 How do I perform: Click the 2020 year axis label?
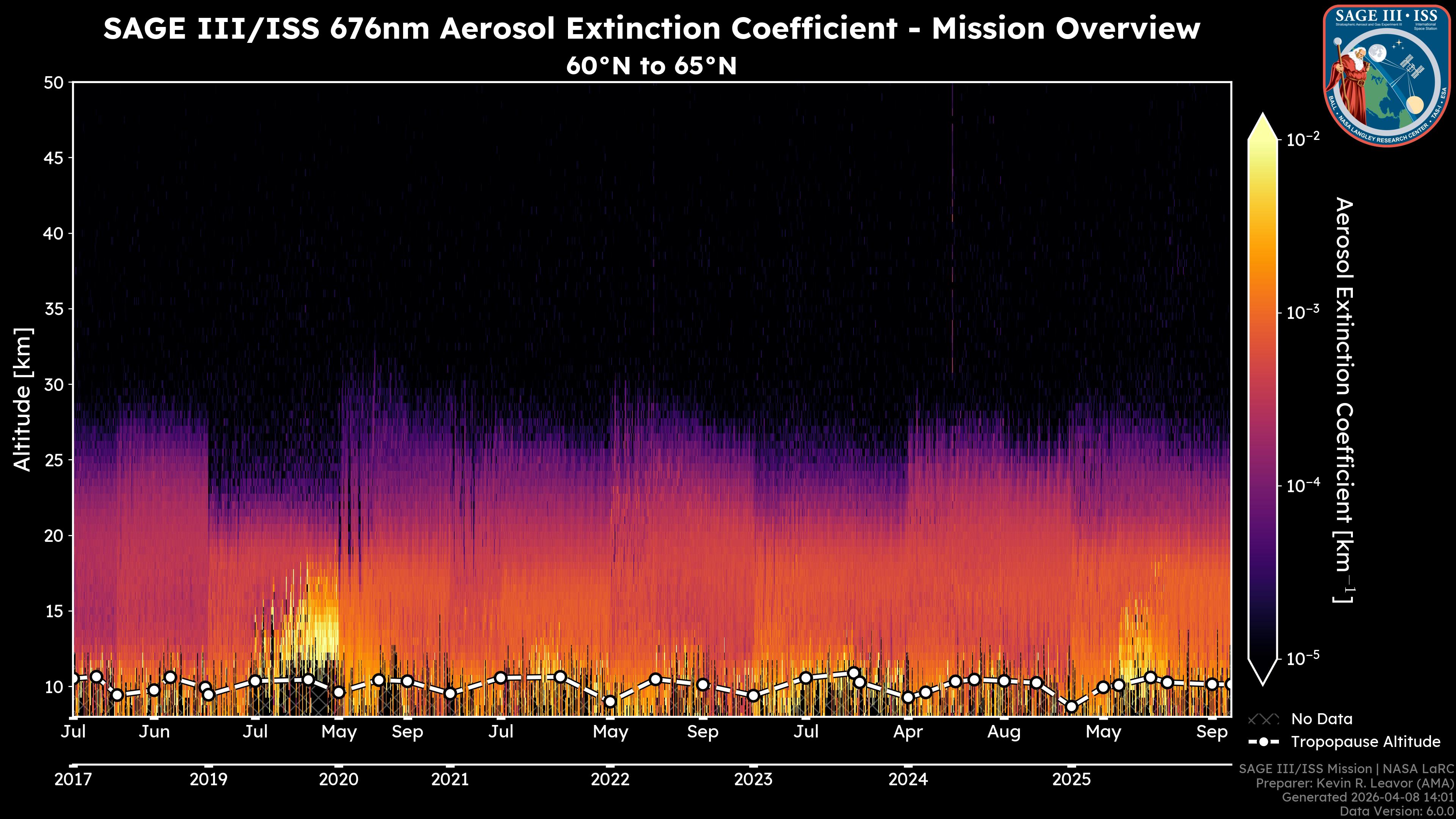click(339, 780)
